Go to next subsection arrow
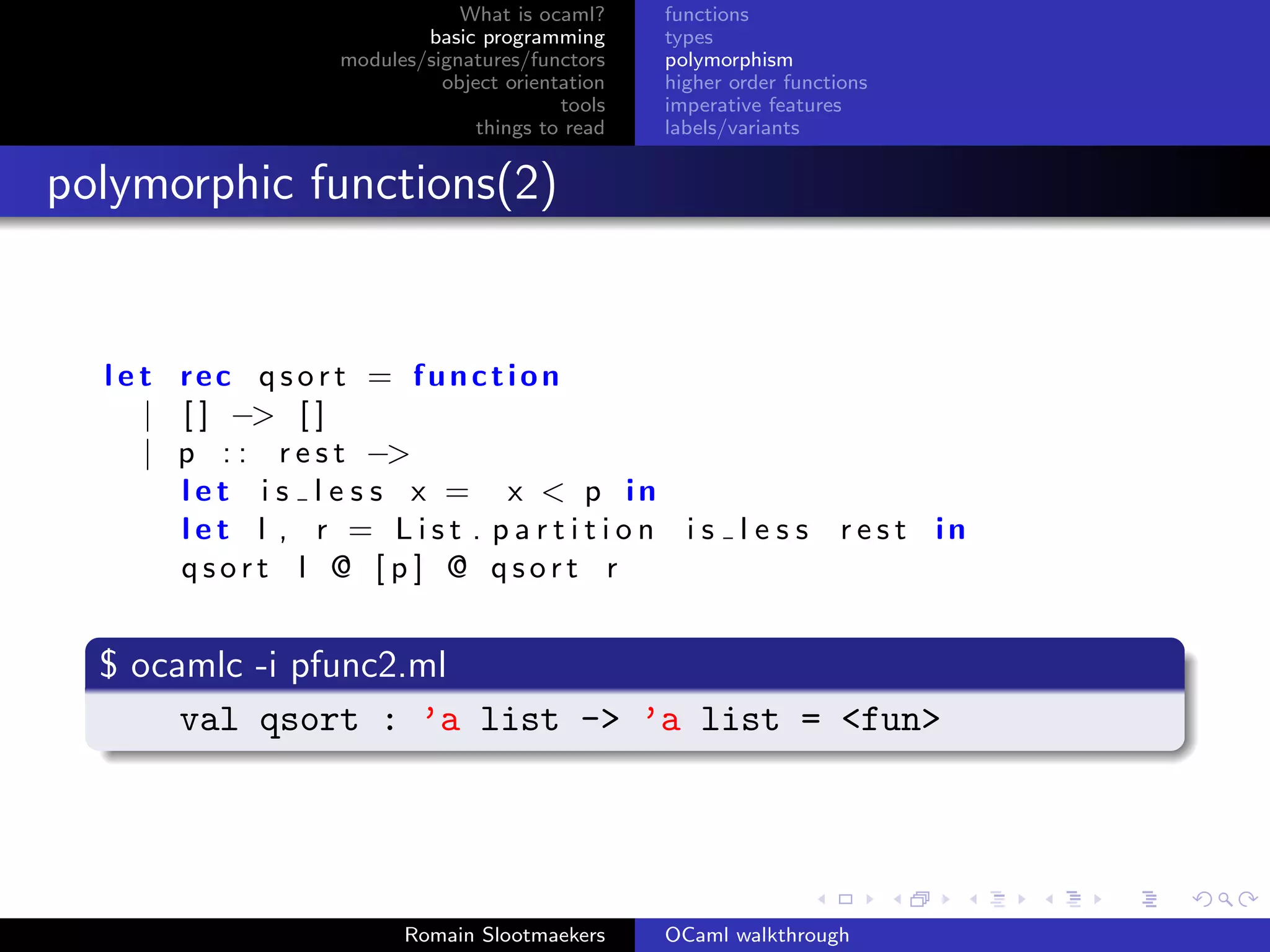This screenshot has height=952, width=1270. pos(1022,899)
